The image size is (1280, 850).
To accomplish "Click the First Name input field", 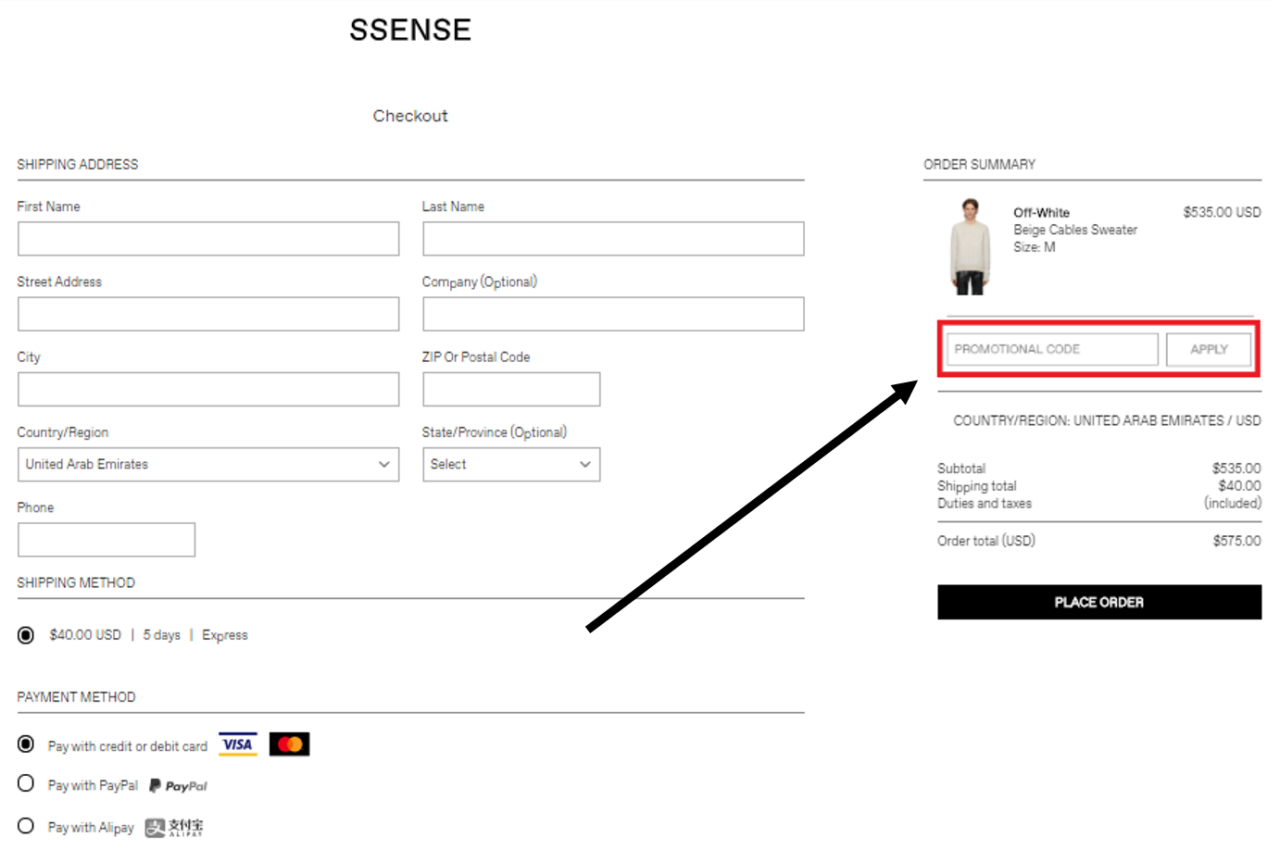I will click(x=208, y=238).
